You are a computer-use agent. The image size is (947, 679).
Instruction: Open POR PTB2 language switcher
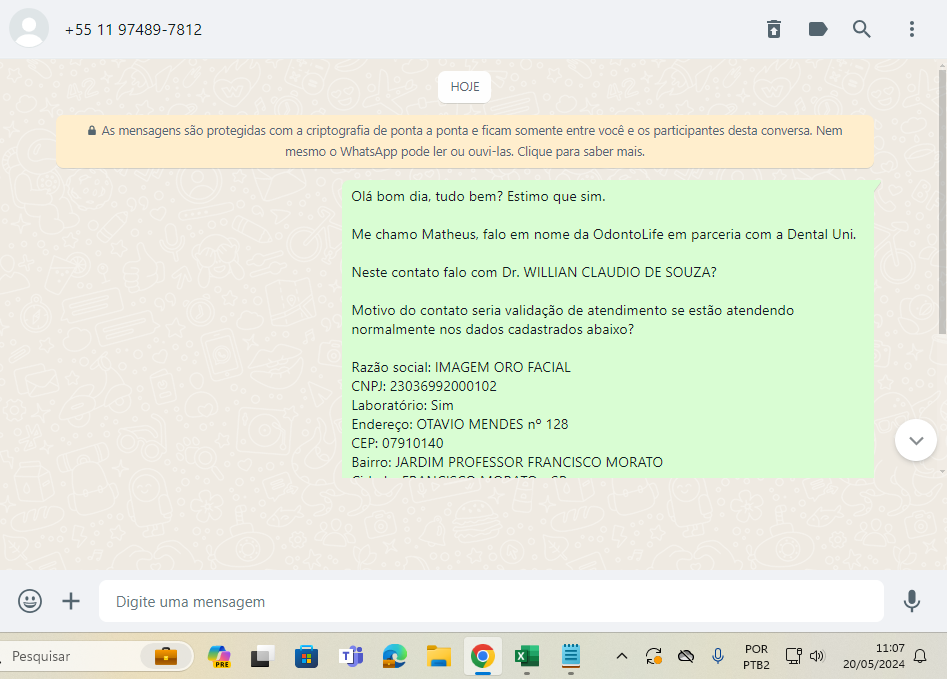point(756,657)
